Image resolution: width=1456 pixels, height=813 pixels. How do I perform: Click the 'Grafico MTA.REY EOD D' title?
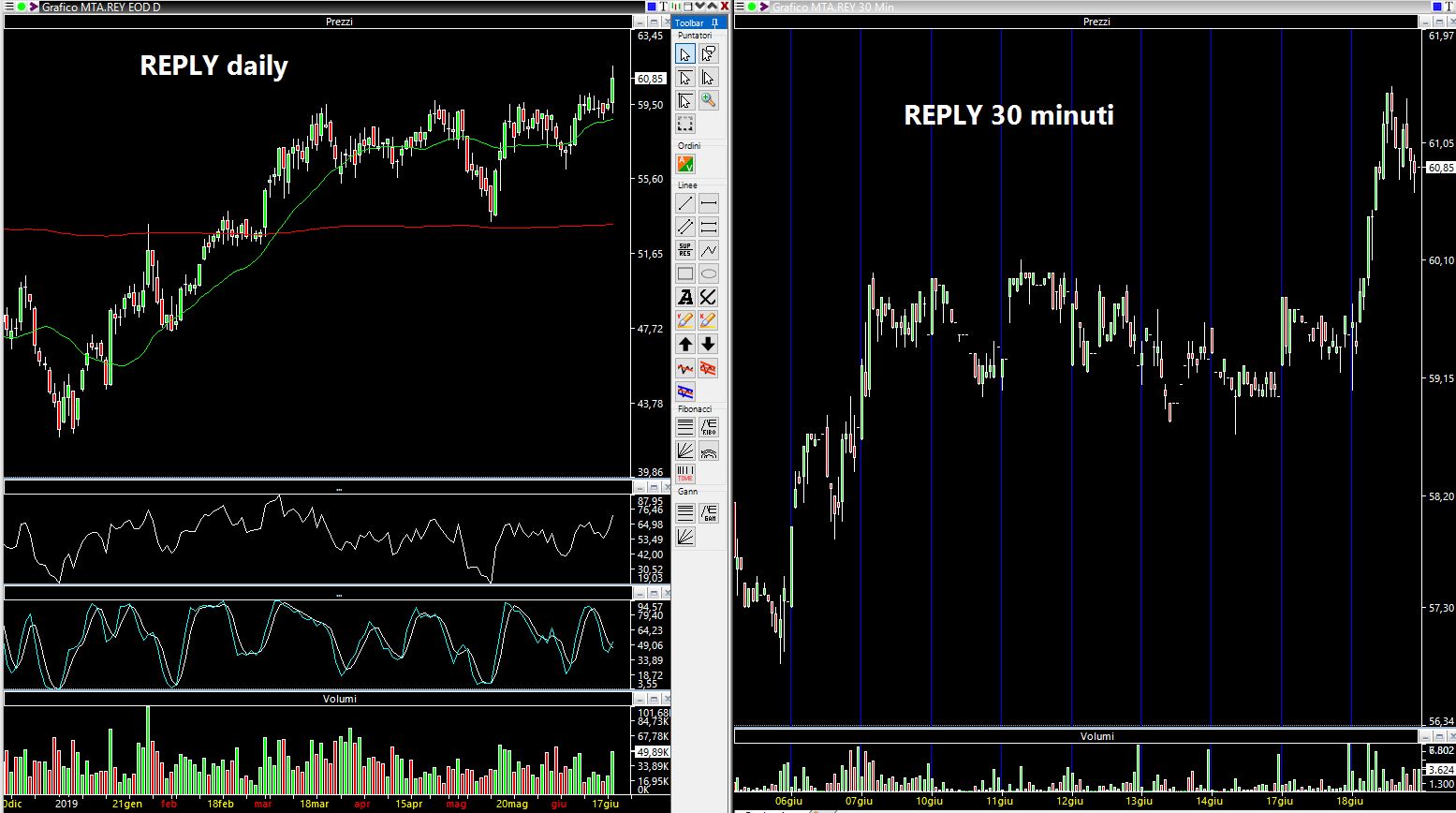point(102,7)
